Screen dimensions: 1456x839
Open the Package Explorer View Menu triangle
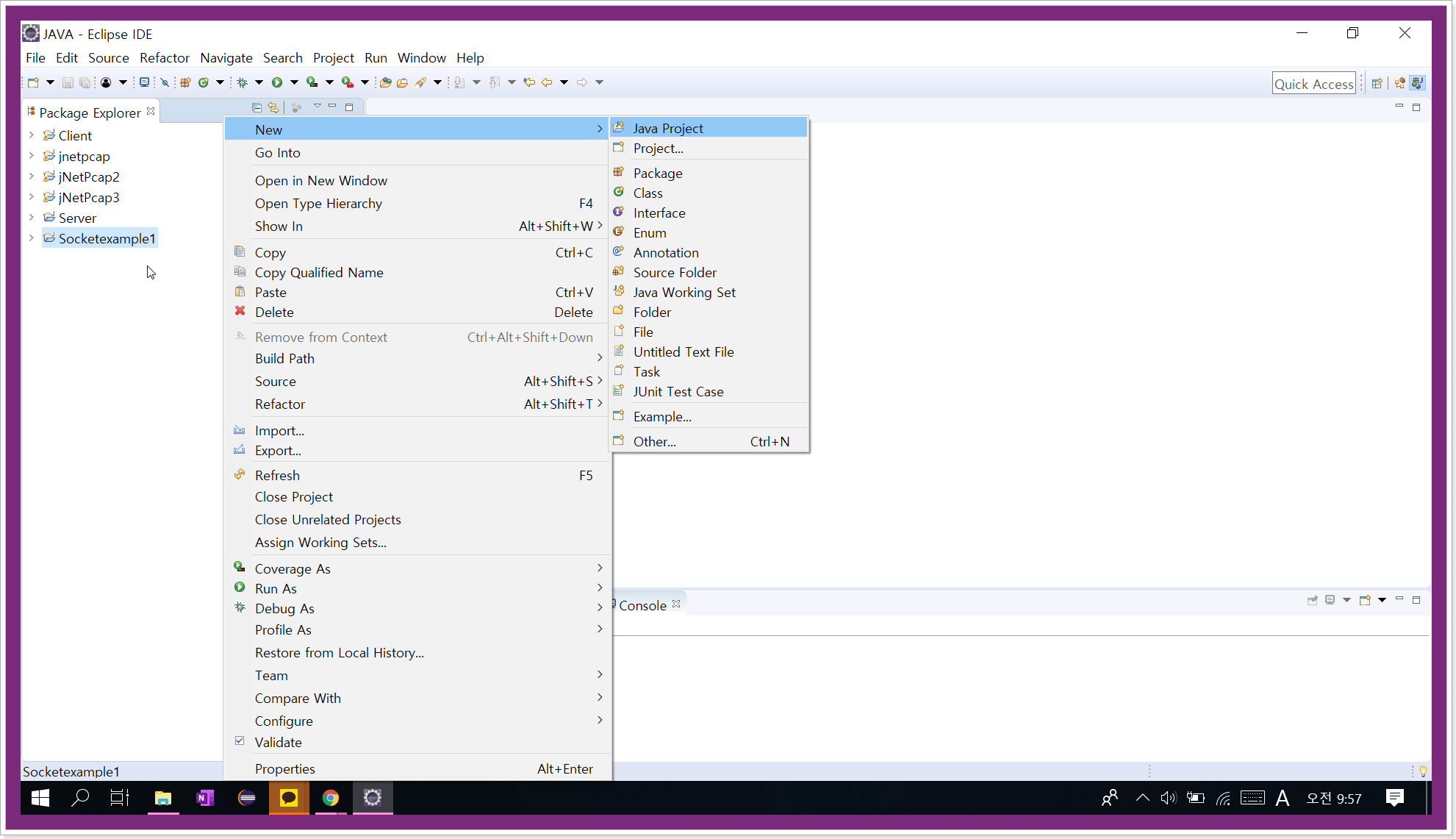318,107
